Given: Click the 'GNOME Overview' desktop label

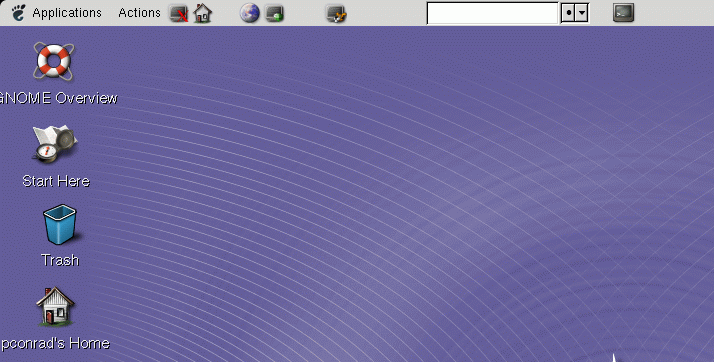Looking at the screenshot, I should (x=58, y=98).
